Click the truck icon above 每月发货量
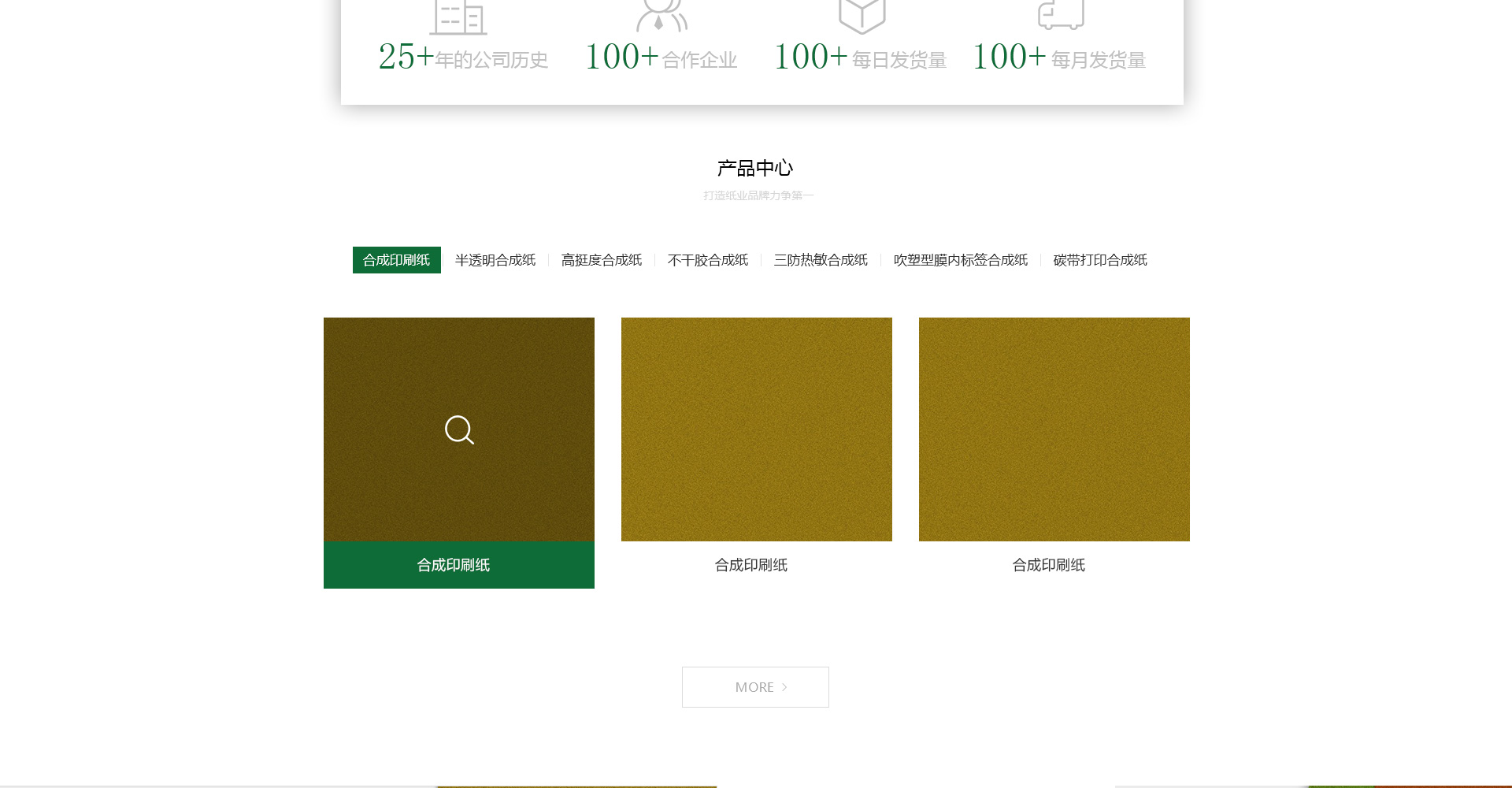The height and width of the screenshot is (788, 1512). [x=1061, y=14]
